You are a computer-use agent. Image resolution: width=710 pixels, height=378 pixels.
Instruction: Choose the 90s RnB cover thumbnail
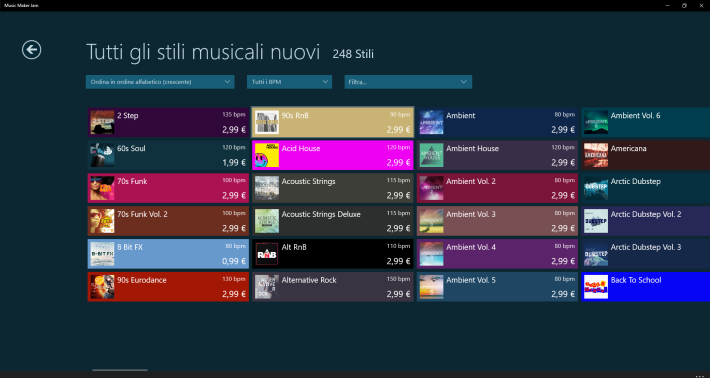point(267,122)
